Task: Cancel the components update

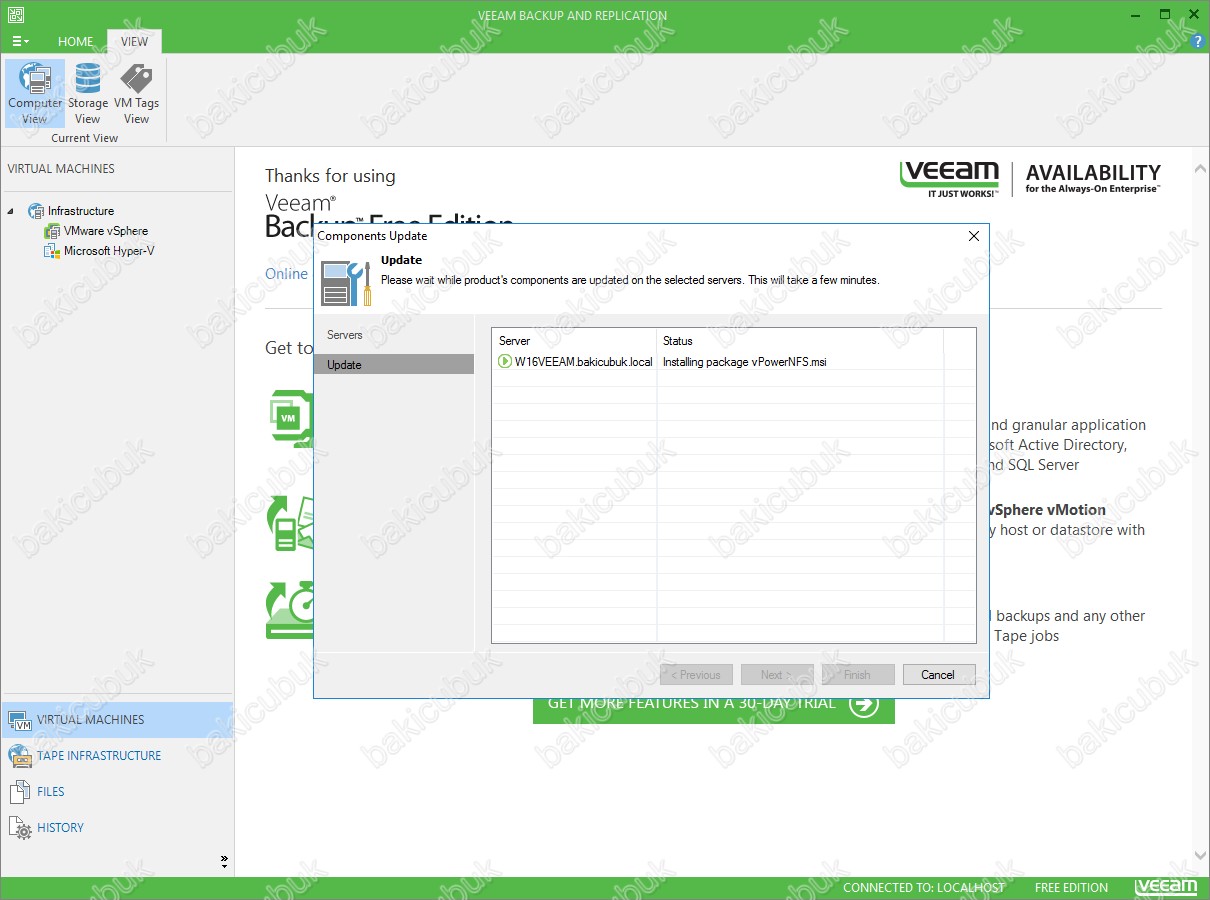Action: [938, 675]
